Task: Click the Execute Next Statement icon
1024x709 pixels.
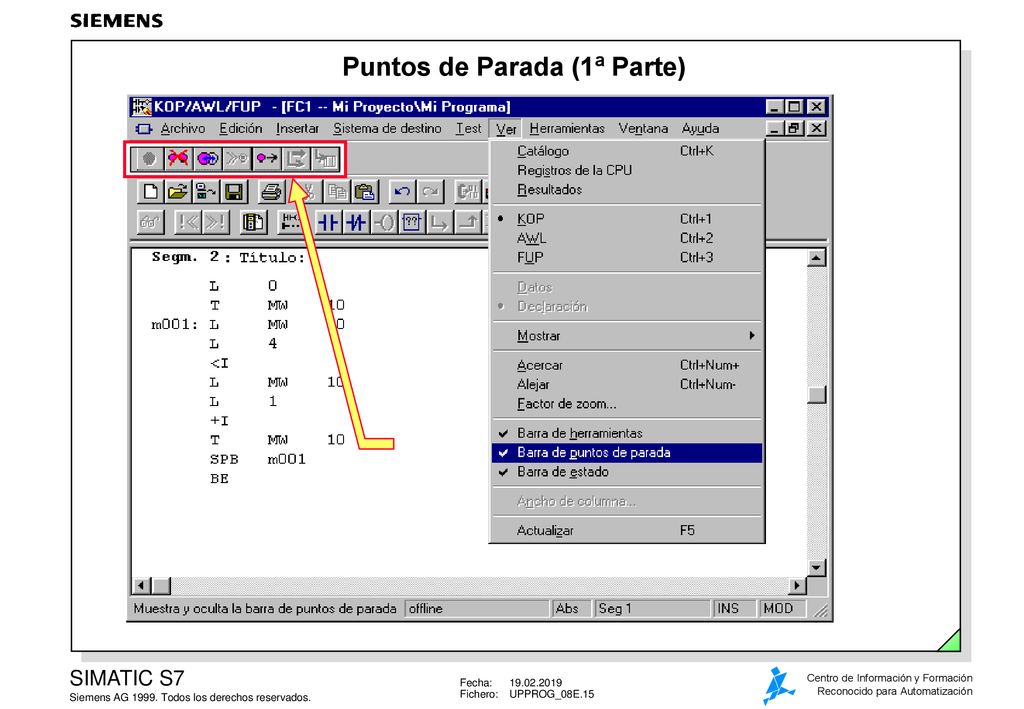Action: pyautogui.click(x=296, y=159)
